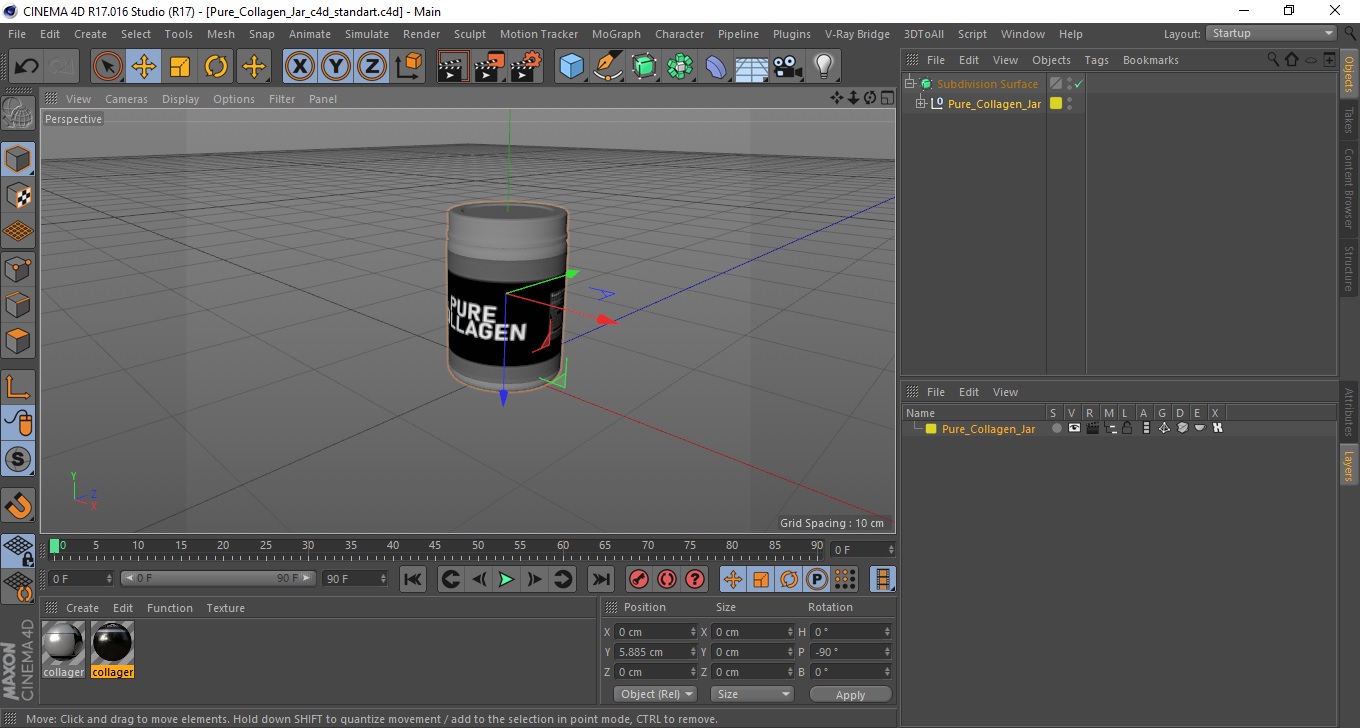
Task: Click yellow color swatch in Layers panel
Action: pyautogui.click(x=931, y=429)
